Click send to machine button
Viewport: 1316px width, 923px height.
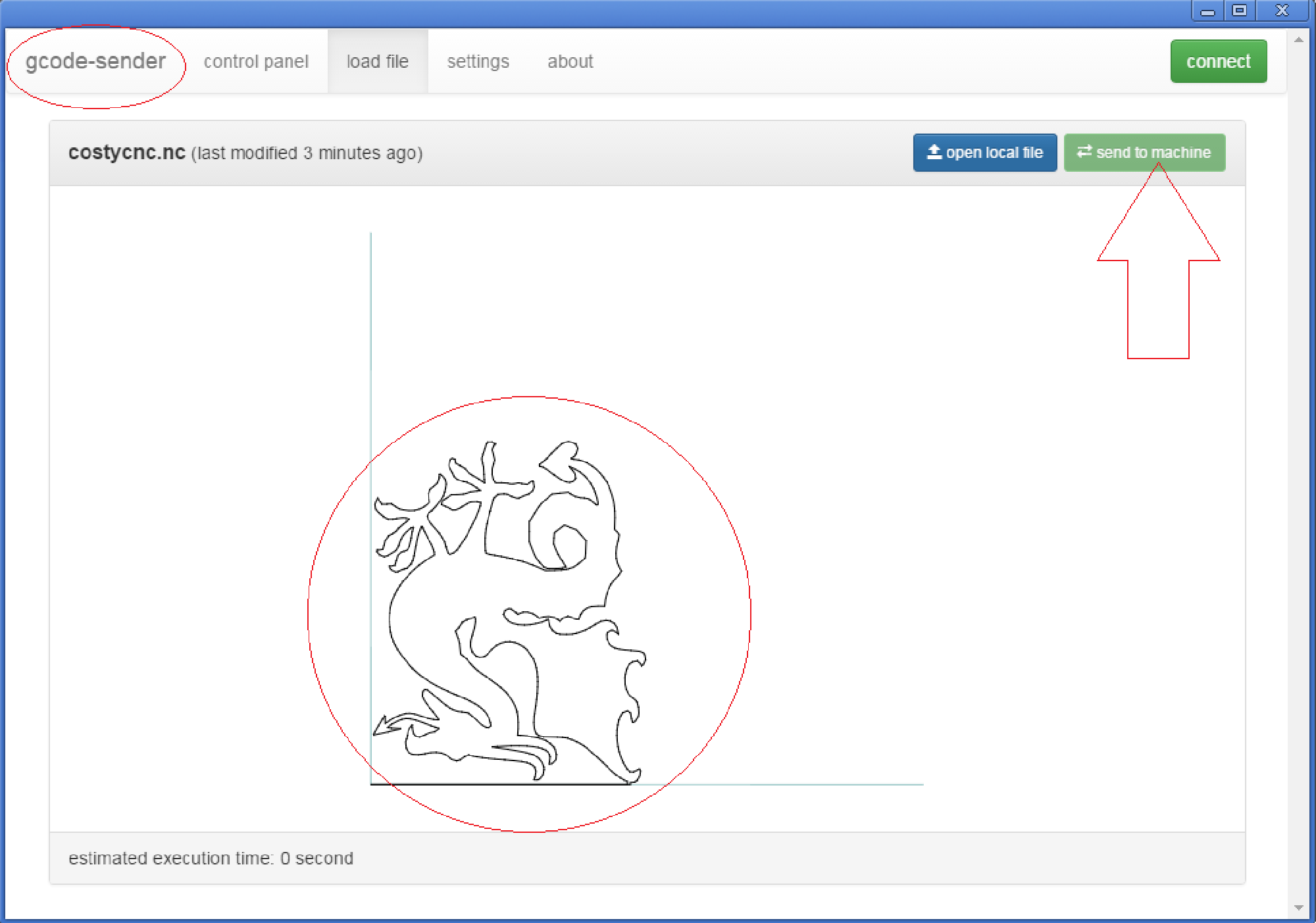[x=1144, y=153]
